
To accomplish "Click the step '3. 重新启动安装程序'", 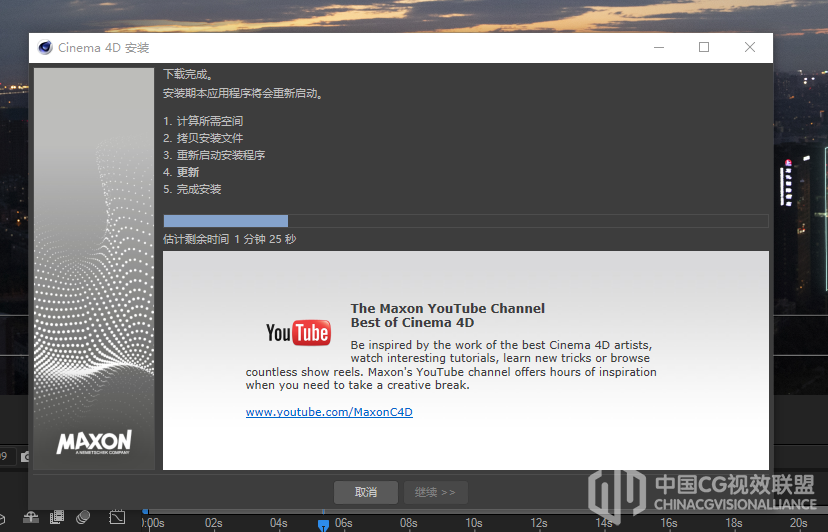I will 214,155.
